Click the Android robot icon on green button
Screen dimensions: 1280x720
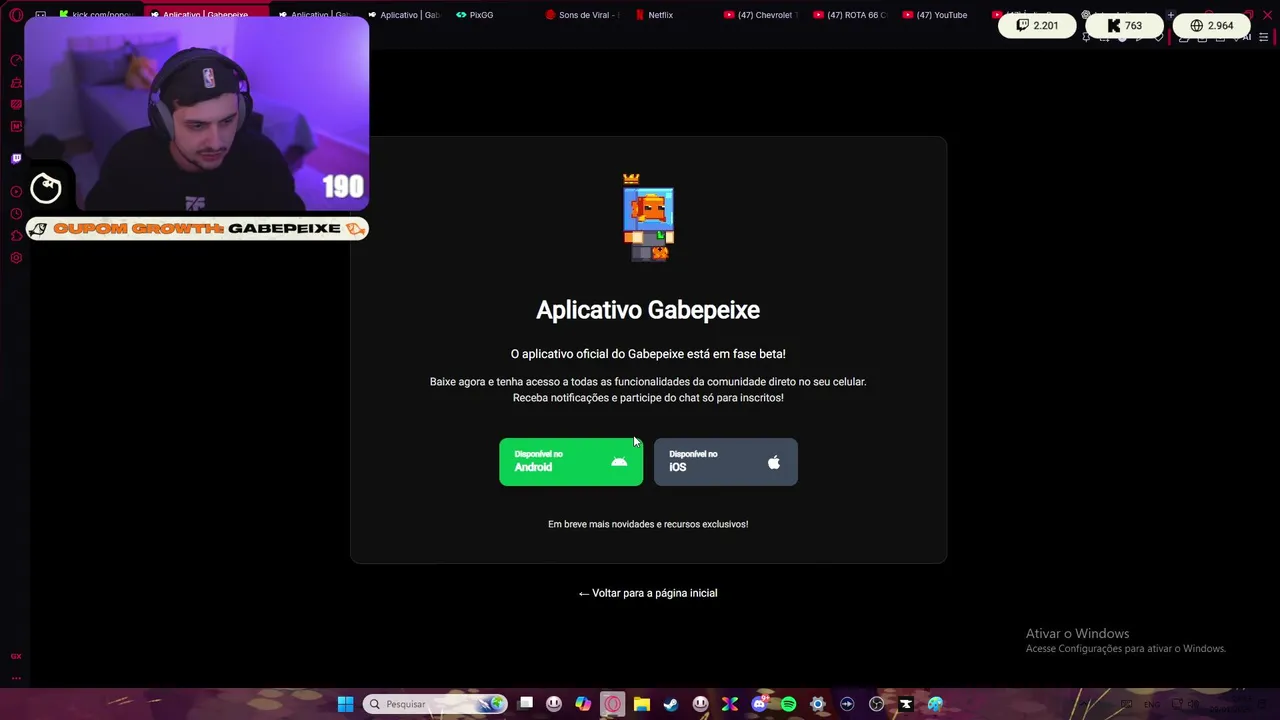point(619,461)
